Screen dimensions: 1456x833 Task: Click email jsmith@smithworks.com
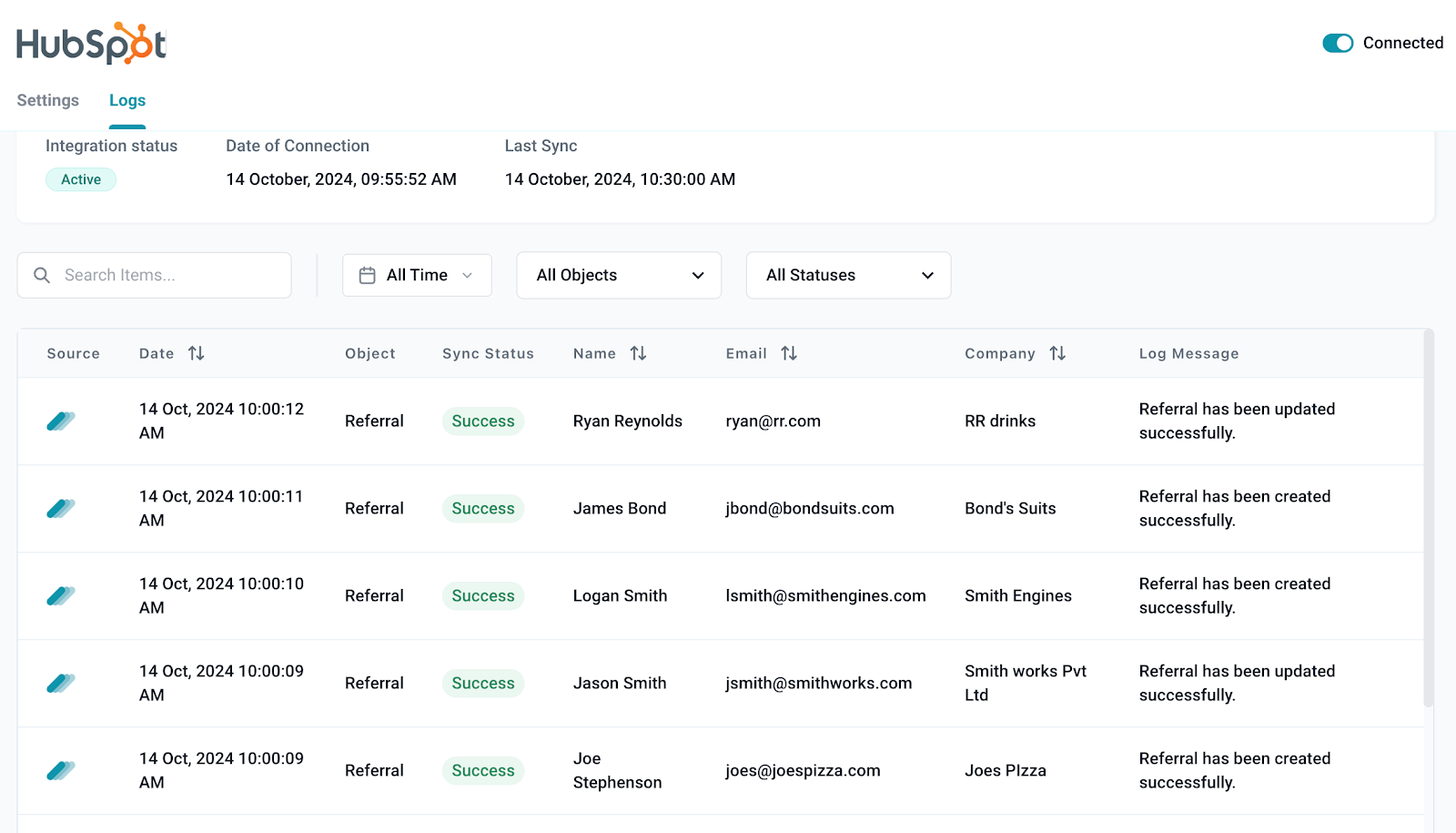[x=819, y=683]
